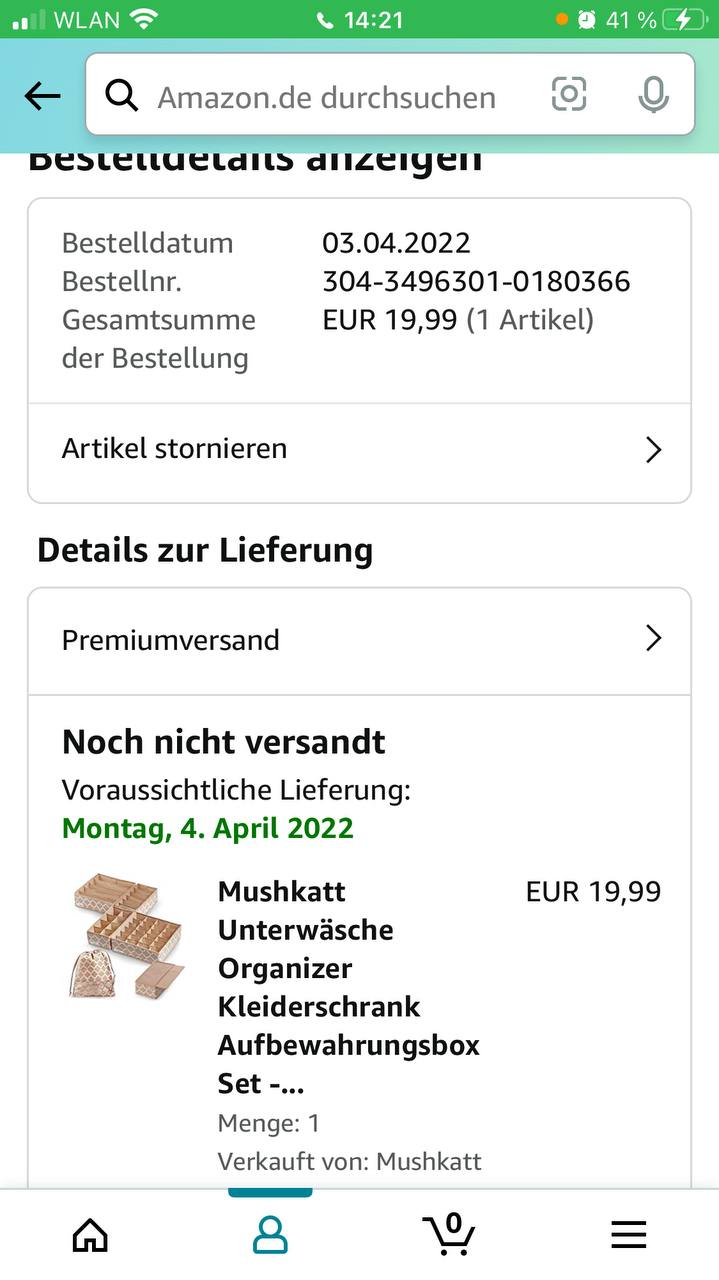Open the account profile tab
This screenshot has width=719, height=1280.
tap(270, 1235)
